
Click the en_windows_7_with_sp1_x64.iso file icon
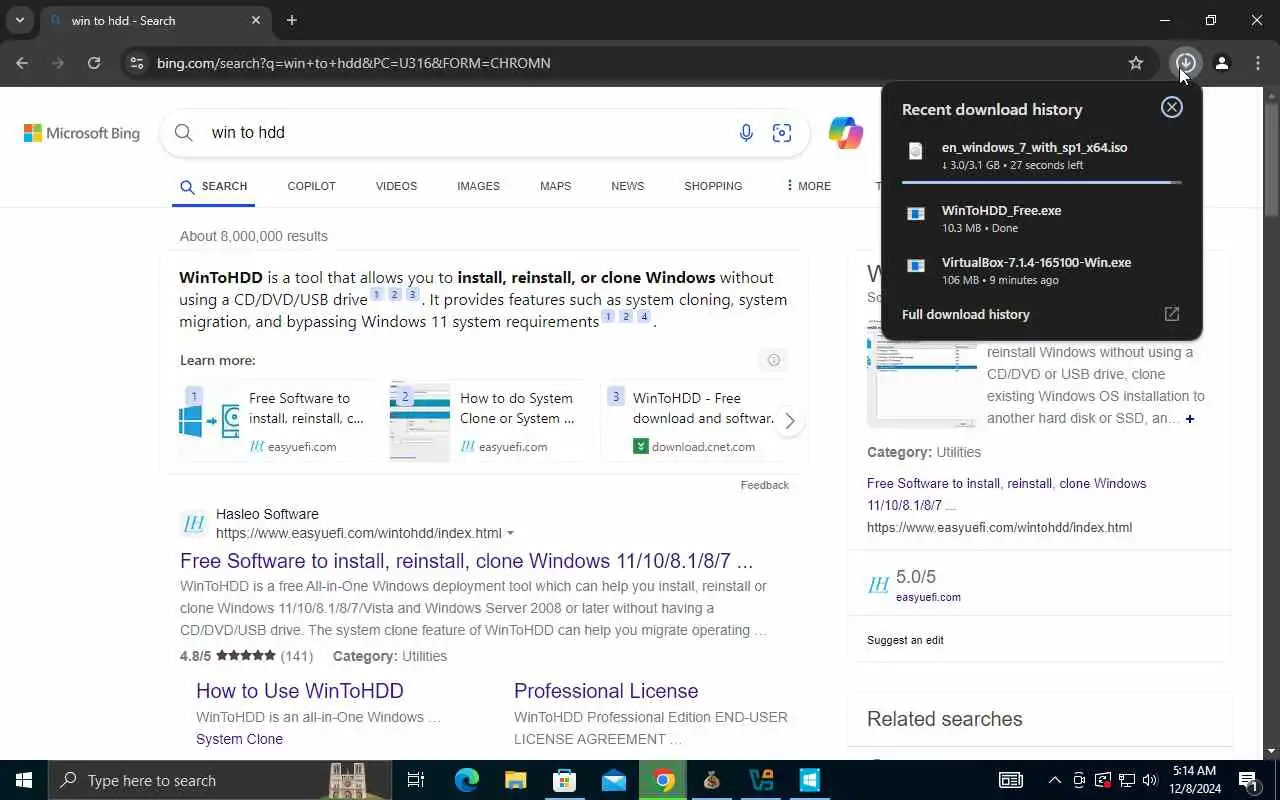point(915,151)
